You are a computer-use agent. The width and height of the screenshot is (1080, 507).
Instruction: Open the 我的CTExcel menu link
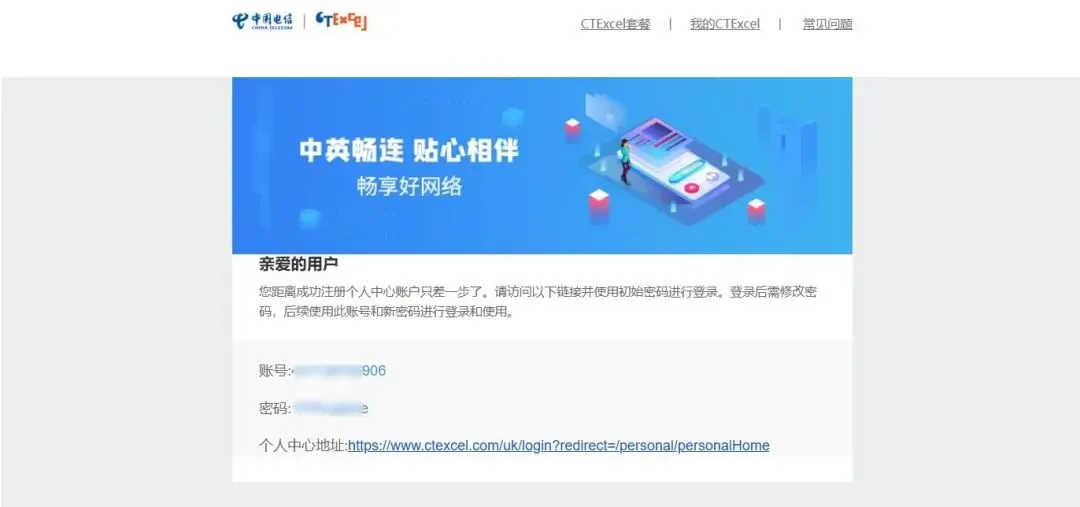point(725,24)
